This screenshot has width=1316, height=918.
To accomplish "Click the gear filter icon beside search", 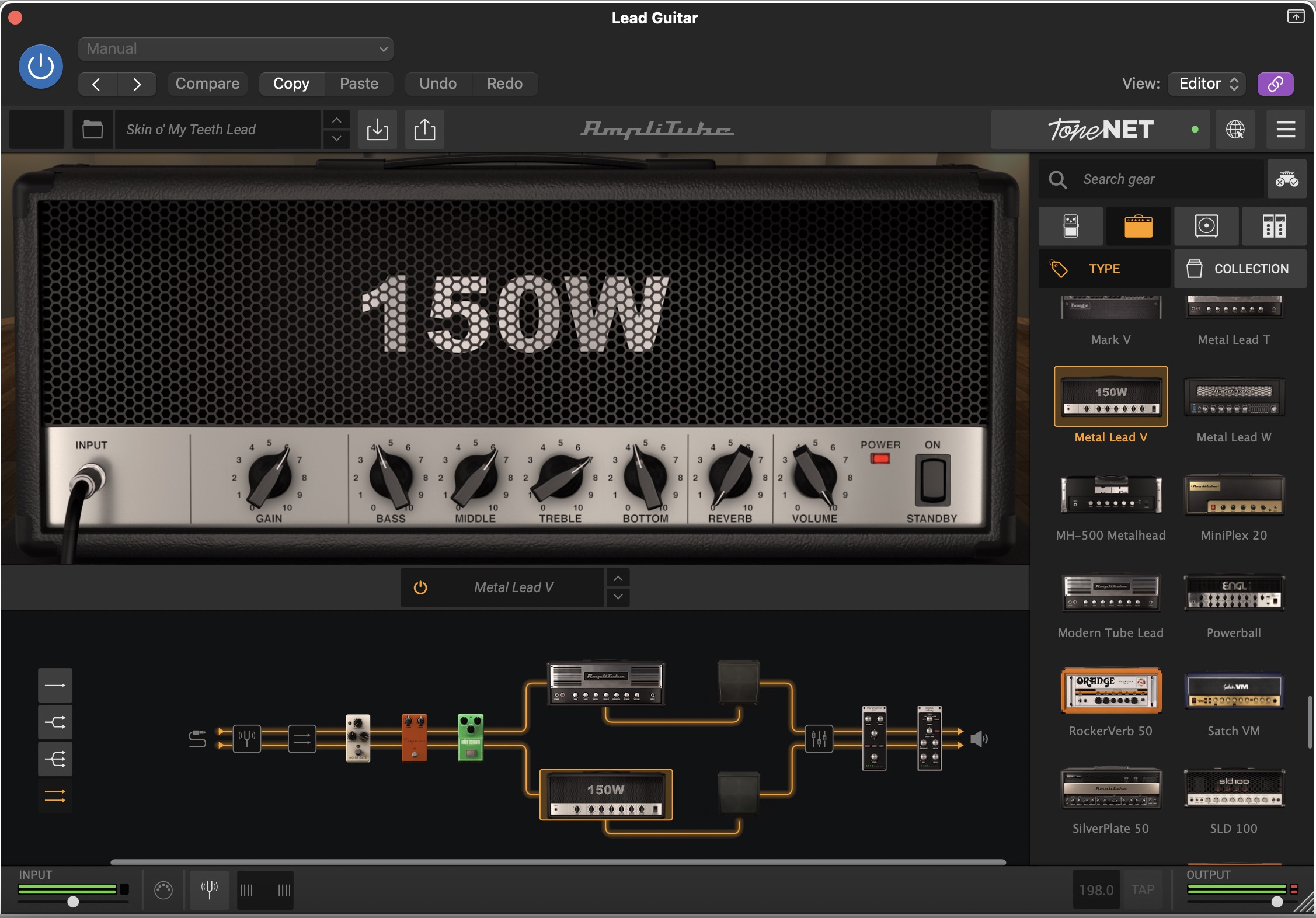I will [x=1287, y=179].
